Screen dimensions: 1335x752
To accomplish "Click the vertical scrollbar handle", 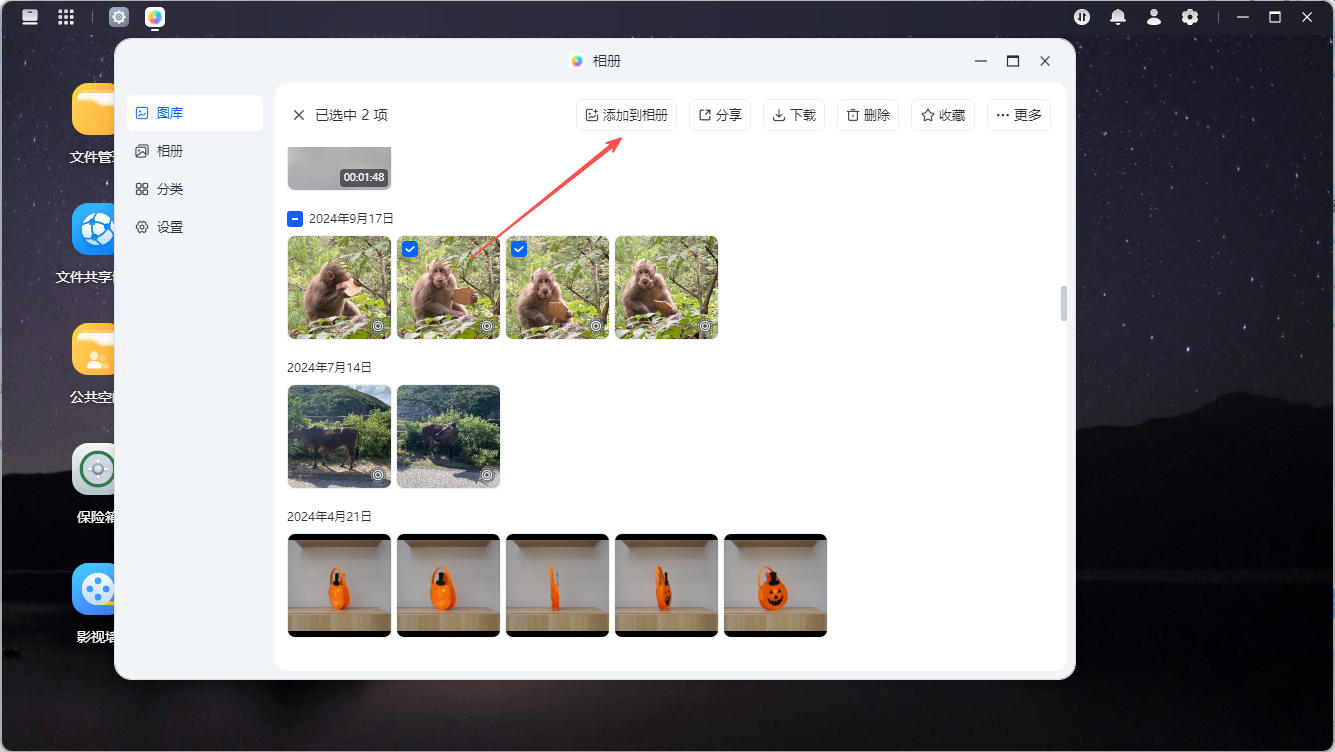I will point(1063,303).
